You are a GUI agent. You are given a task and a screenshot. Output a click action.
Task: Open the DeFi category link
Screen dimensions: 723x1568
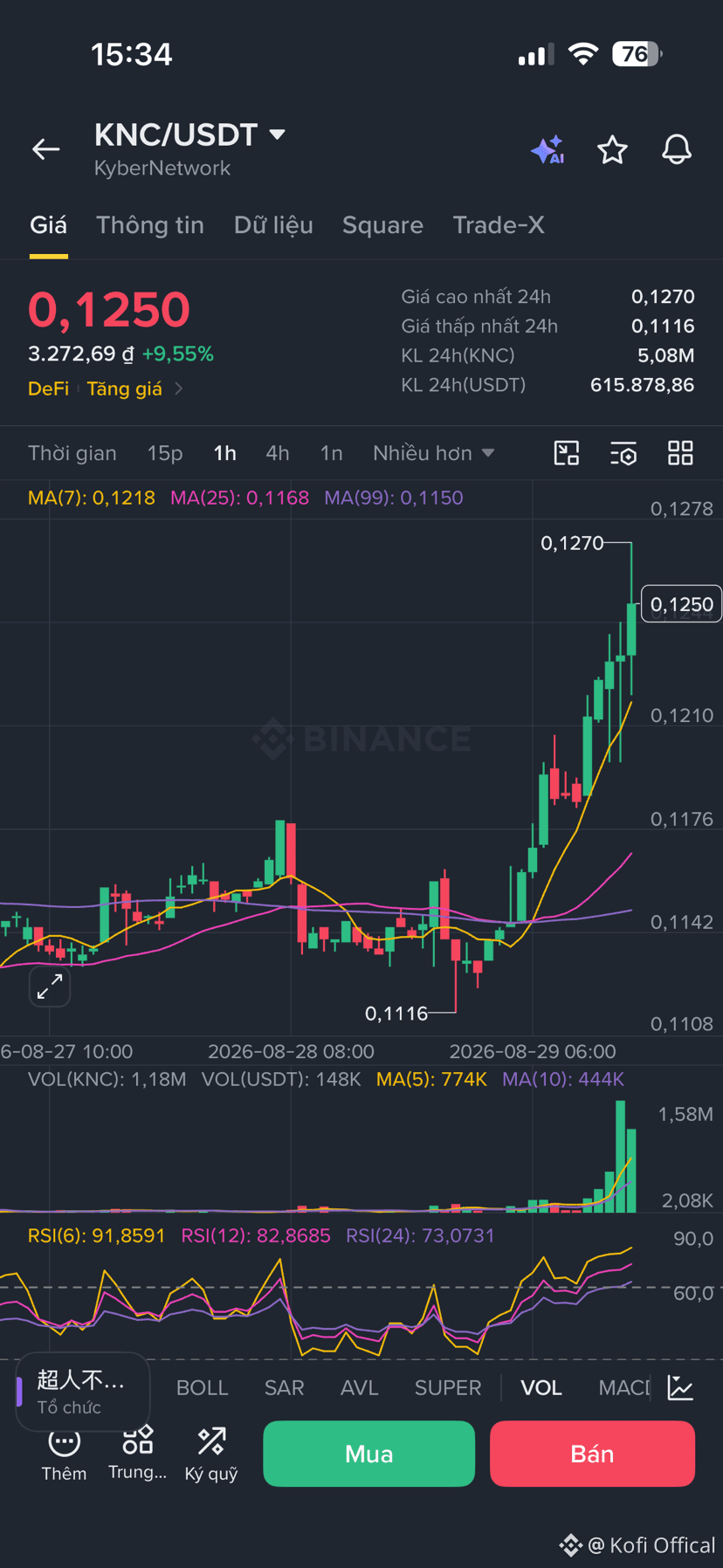click(x=48, y=389)
